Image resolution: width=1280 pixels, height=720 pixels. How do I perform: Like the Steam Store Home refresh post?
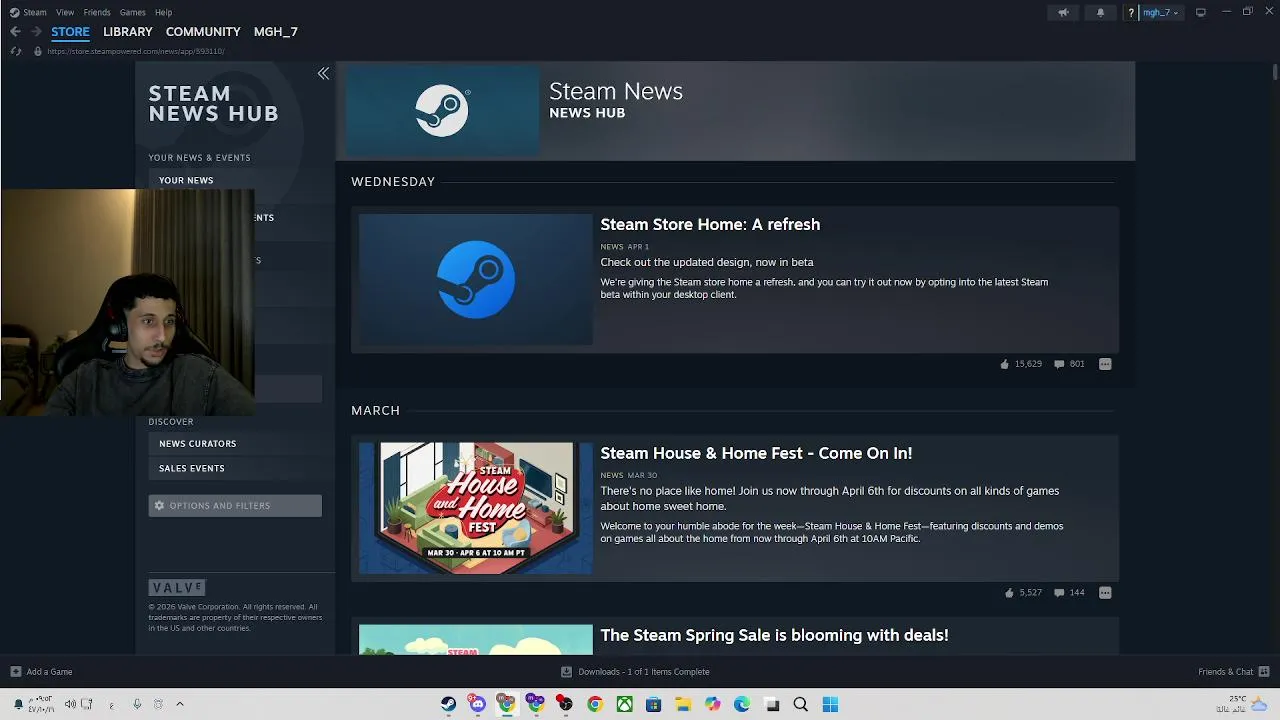(x=1004, y=364)
